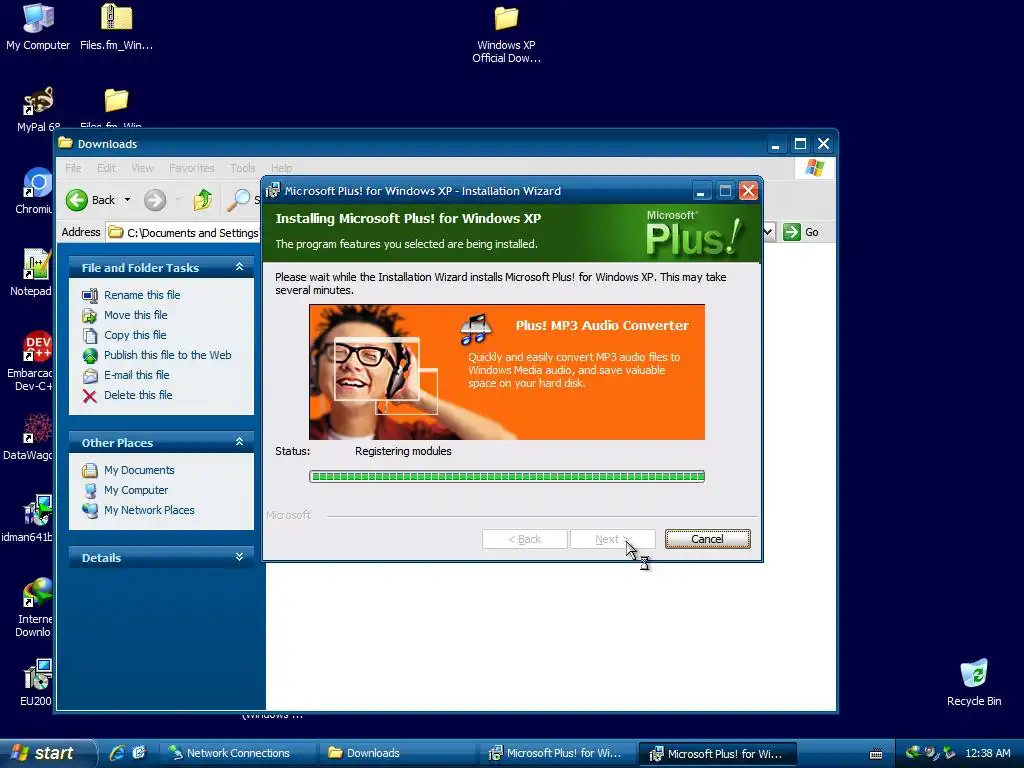The height and width of the screenshot is (768, 1024).
Task: Click Move this file link
Action: coord(135,315)
